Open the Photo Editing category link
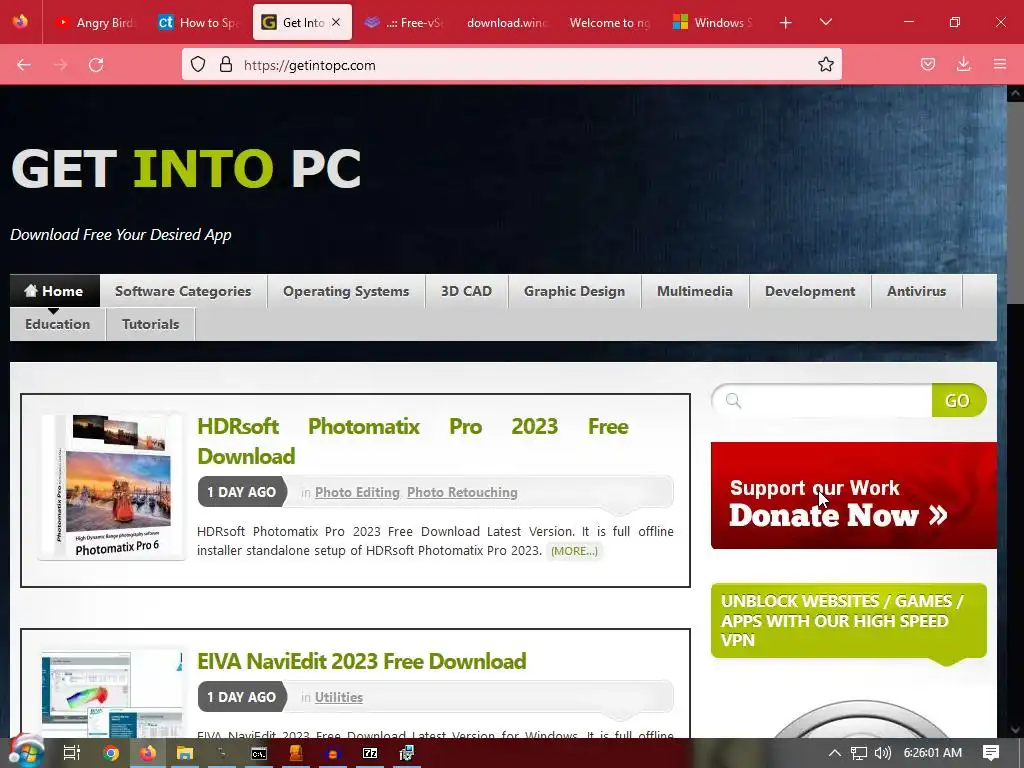This screenshot has height=768, width=1024. pos(357,492)
